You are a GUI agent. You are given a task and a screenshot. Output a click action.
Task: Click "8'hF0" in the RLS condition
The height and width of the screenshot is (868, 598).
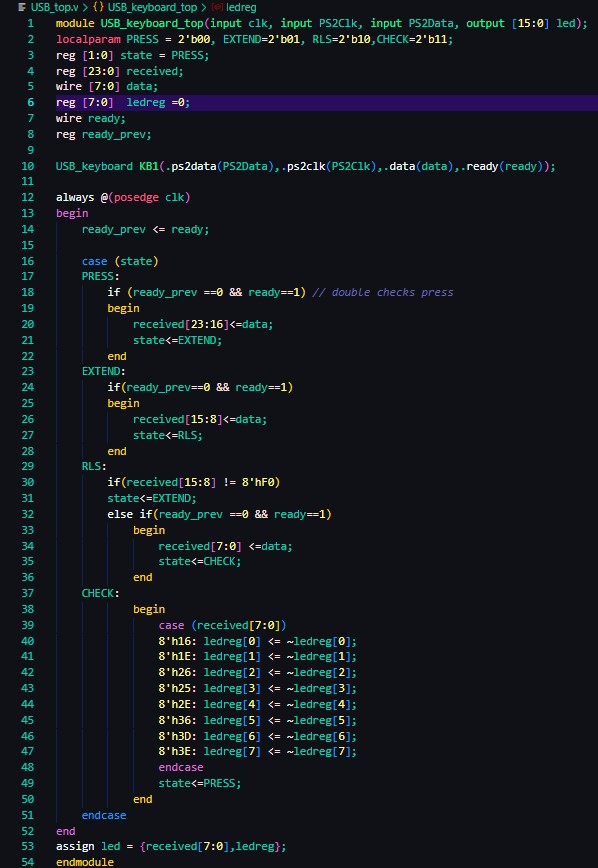(258, 482)
